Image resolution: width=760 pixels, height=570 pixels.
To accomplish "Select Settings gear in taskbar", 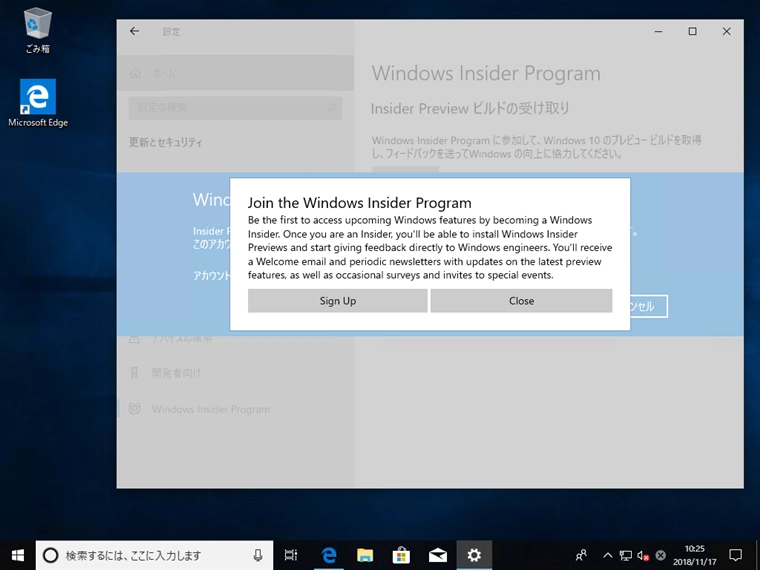I will [474, 555].
